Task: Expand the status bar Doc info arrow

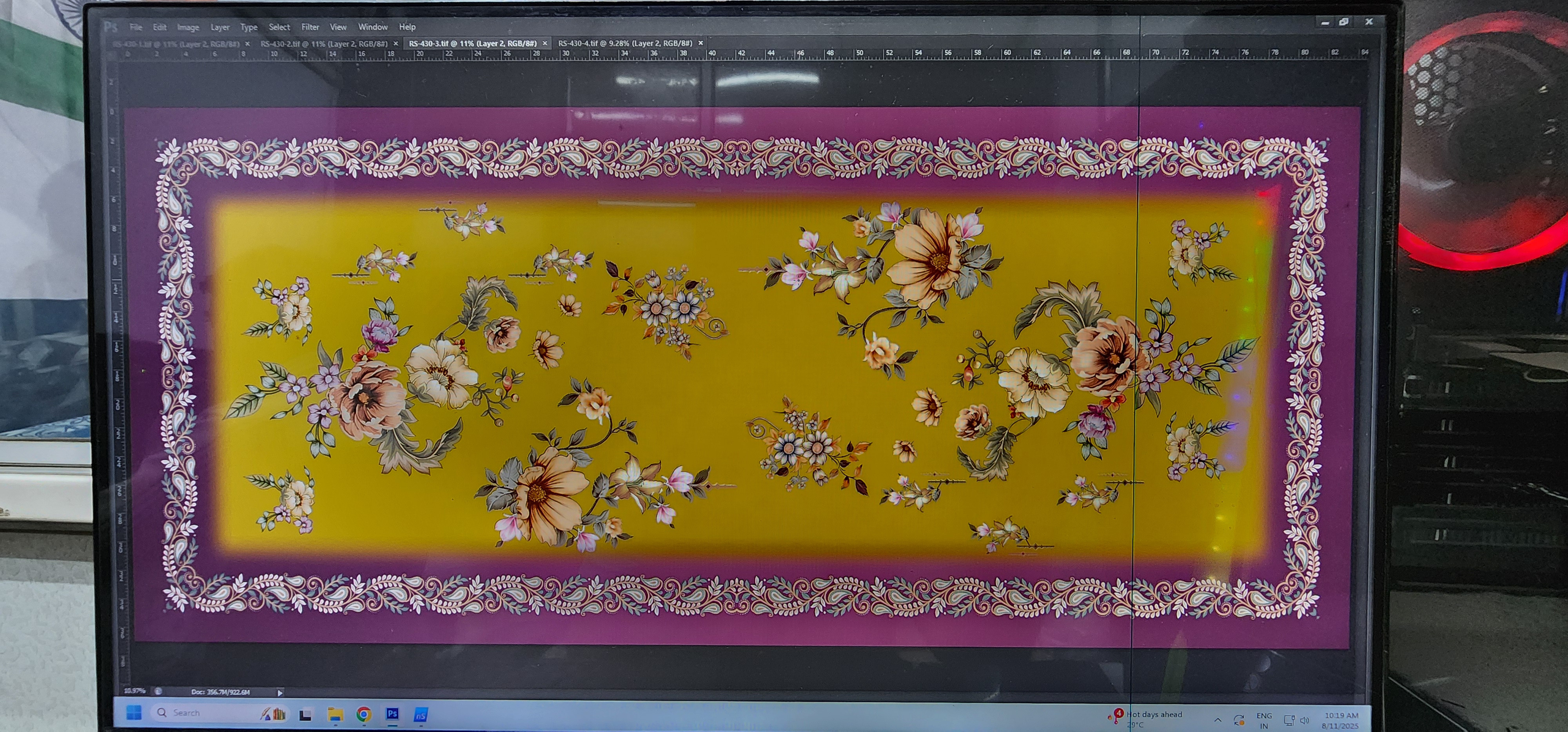Action: (x=280, y=692)
